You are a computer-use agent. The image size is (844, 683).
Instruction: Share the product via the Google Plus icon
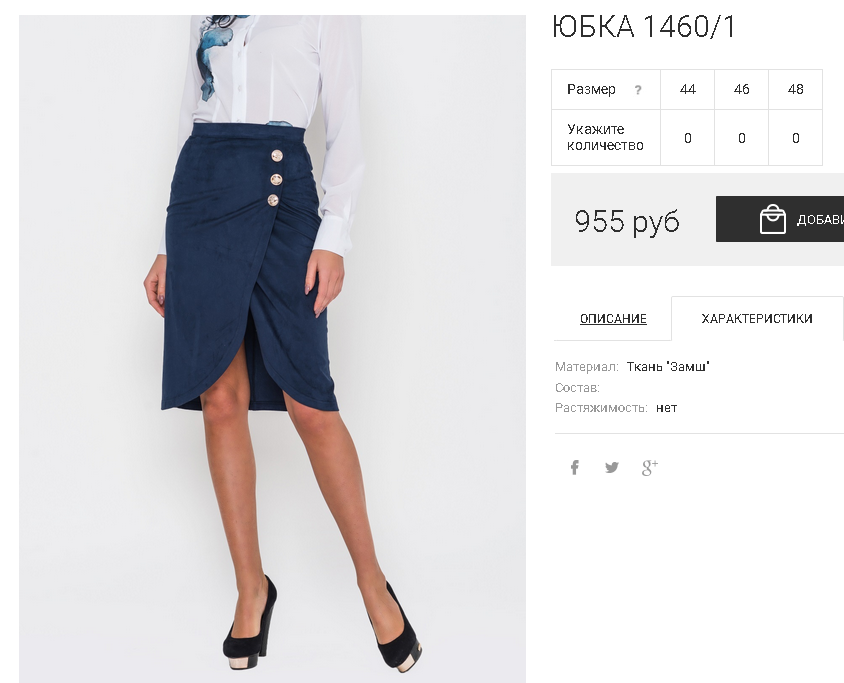pos(650,467)
